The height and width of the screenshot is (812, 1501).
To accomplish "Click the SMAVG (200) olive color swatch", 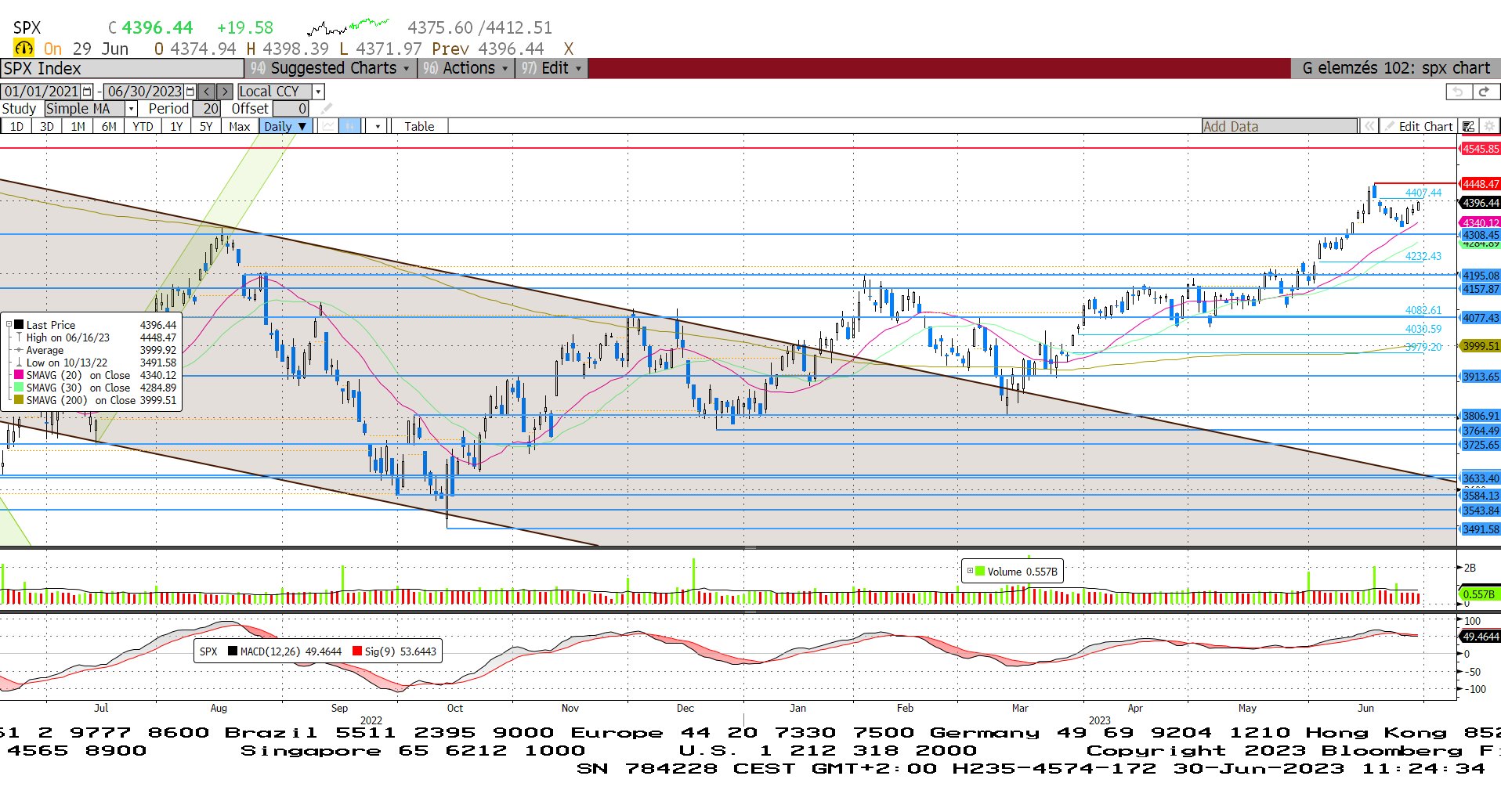I will (19, 400).
